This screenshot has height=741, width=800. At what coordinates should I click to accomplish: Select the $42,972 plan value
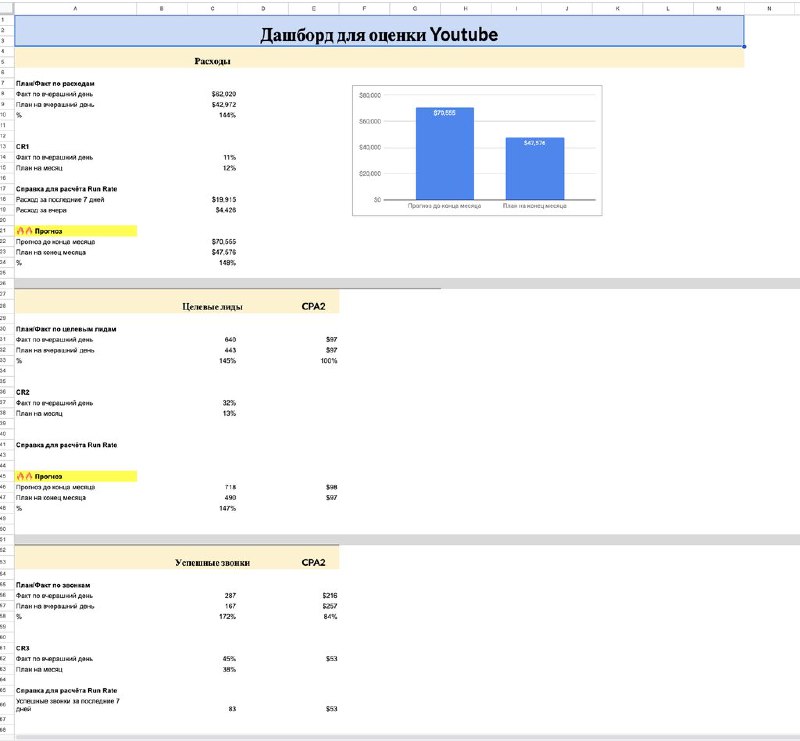point(223,105)
